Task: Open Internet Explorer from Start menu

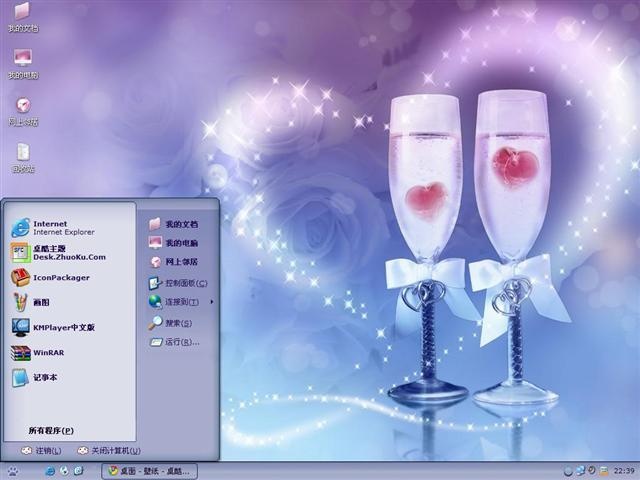Action: [53, 228]
